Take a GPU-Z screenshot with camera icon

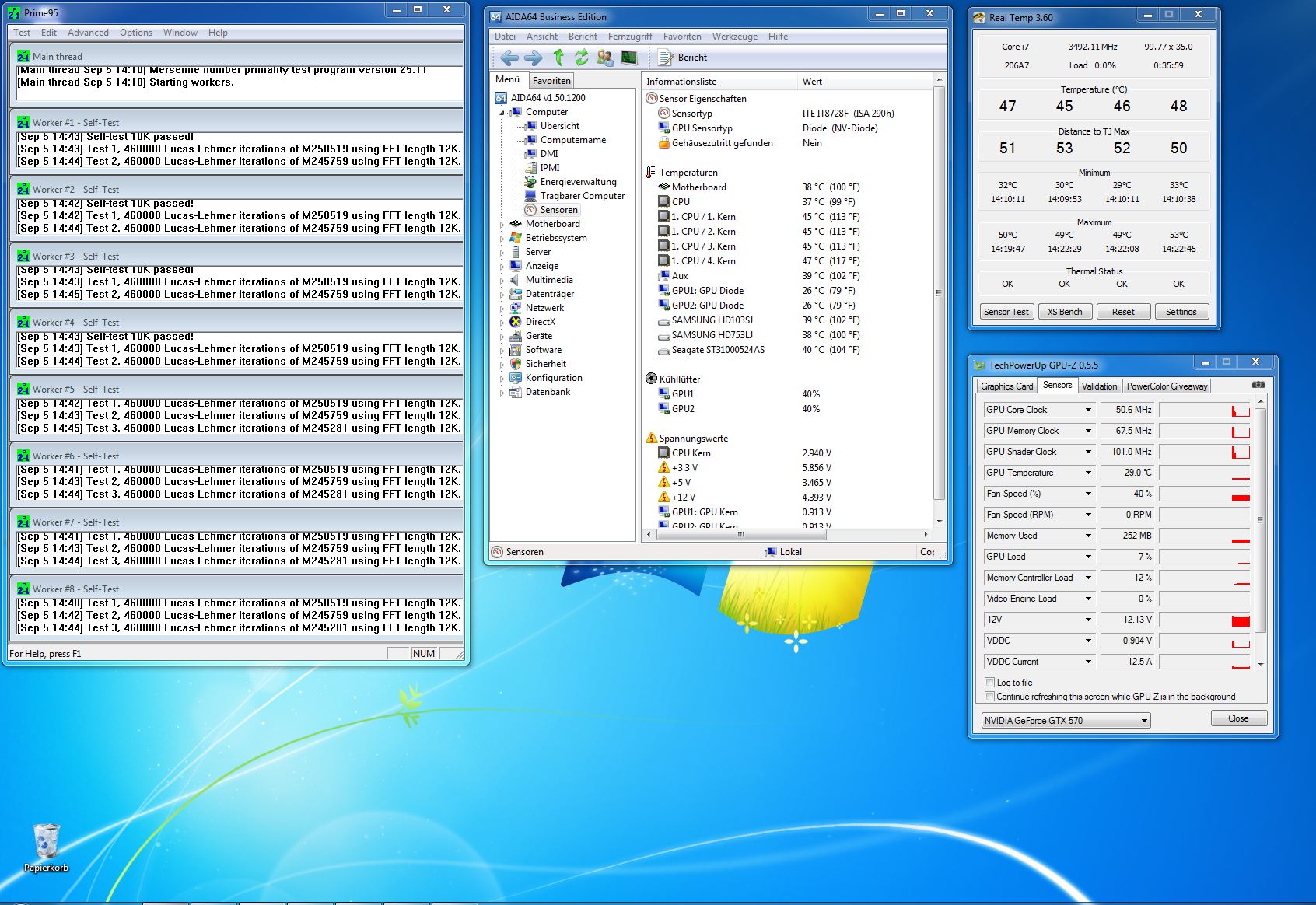click(1258, 385)
